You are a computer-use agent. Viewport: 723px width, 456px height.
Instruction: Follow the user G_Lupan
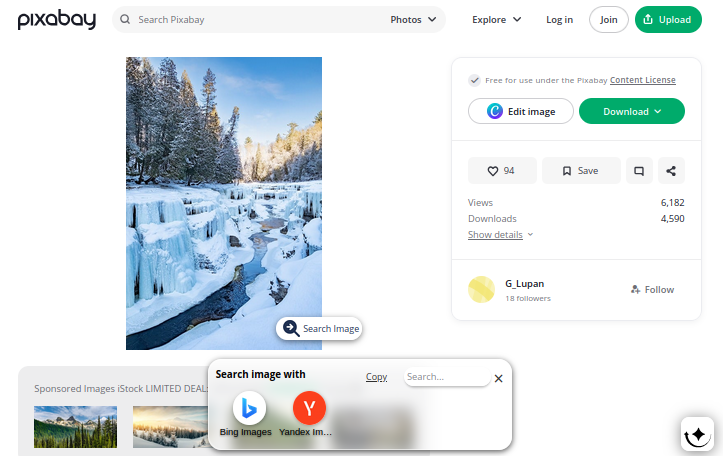(x=652, y=290)
